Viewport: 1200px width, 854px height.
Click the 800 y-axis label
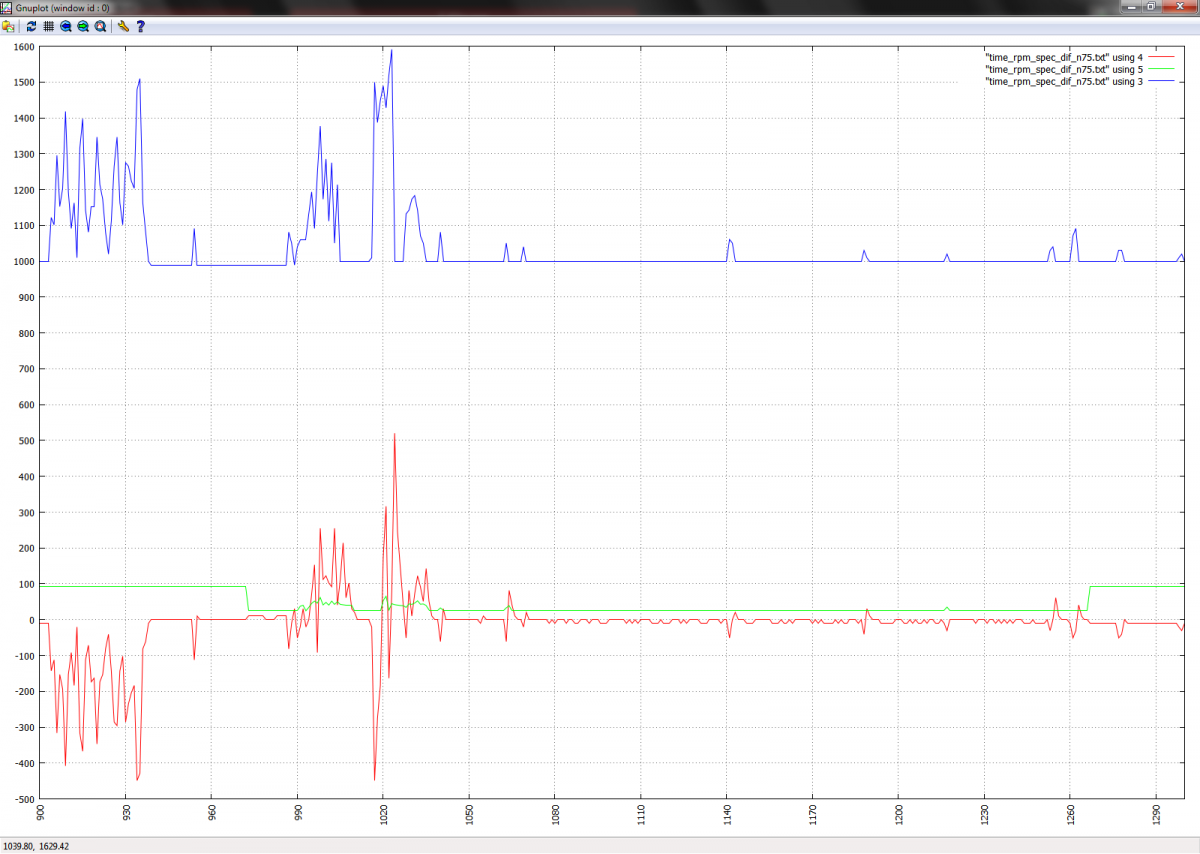[x=26, y=334]
